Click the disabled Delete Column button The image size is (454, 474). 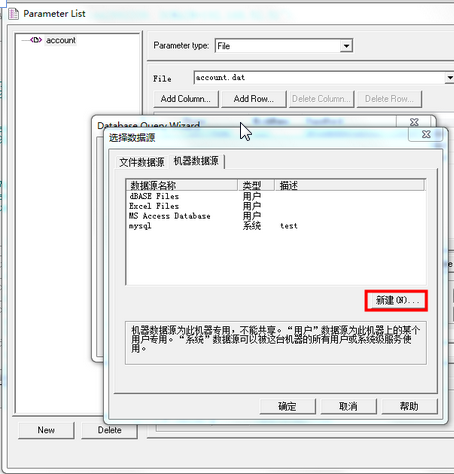click(321, 99)
